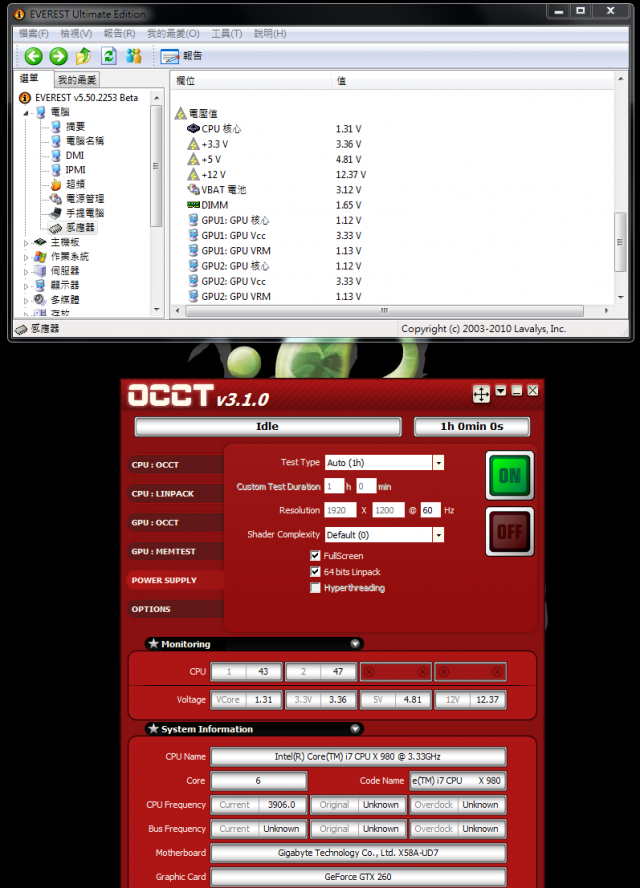Expand the 主機板 tree node
The height and width of the screenshot is (889, 640).
[26, 243]
